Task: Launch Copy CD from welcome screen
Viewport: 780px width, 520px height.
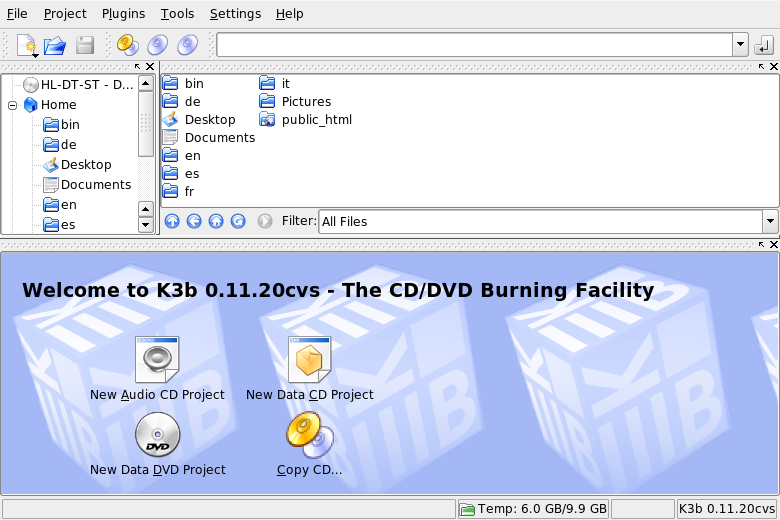Action: pos(309,444)
